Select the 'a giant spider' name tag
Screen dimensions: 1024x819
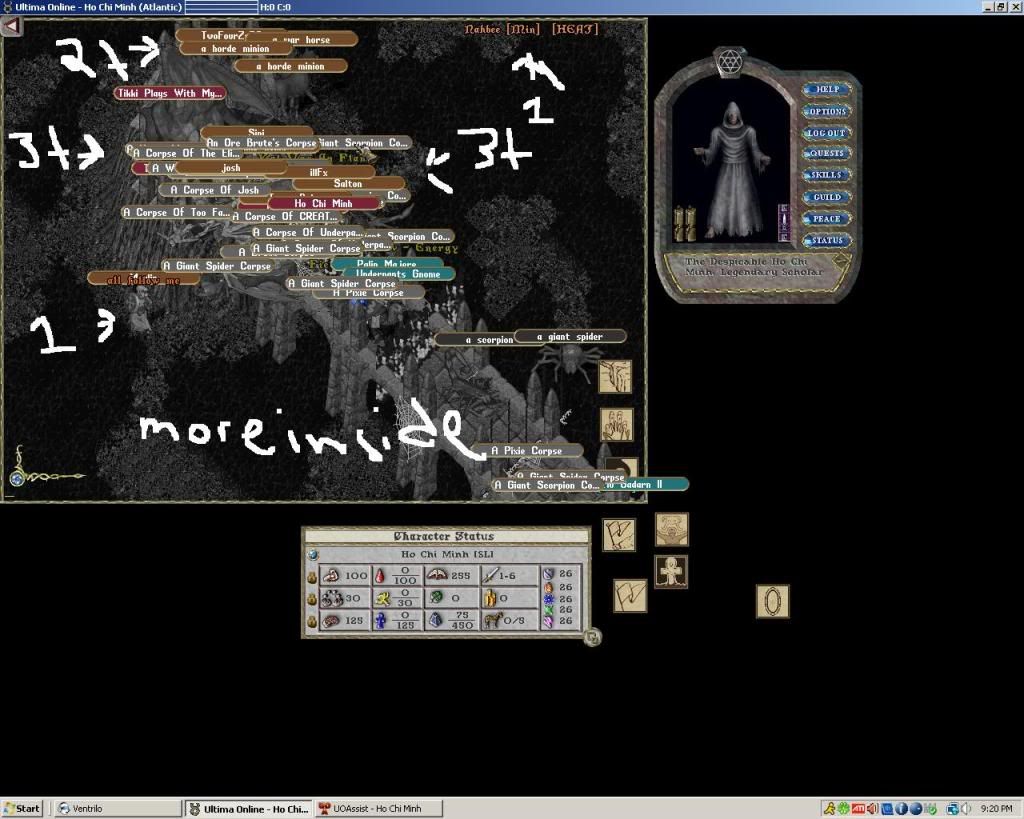point(570,336)
